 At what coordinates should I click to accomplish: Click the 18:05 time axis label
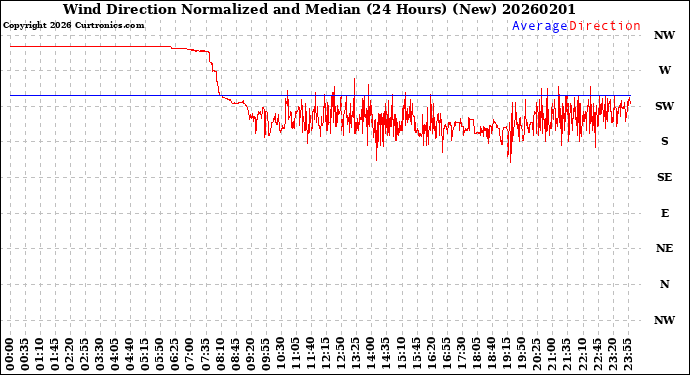[476, 355]
